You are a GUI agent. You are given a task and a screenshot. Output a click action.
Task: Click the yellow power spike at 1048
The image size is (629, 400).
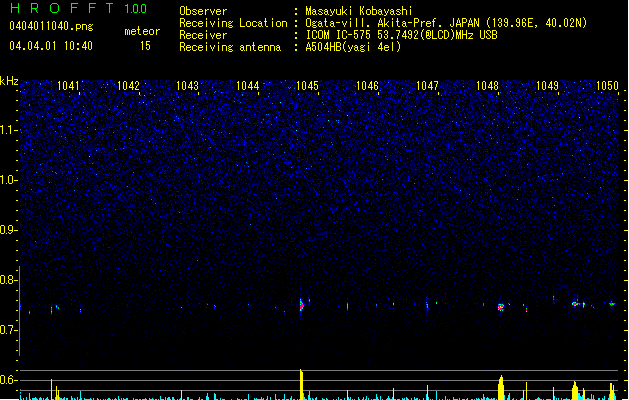(x=501, y=388)
